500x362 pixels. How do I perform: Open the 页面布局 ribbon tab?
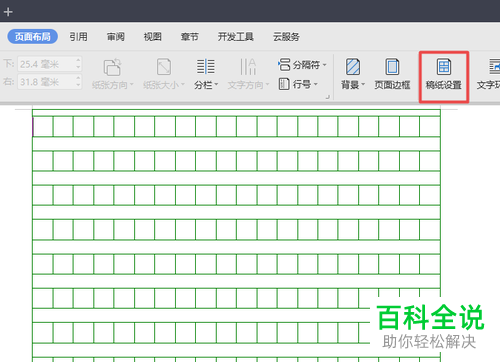[32, 37]
